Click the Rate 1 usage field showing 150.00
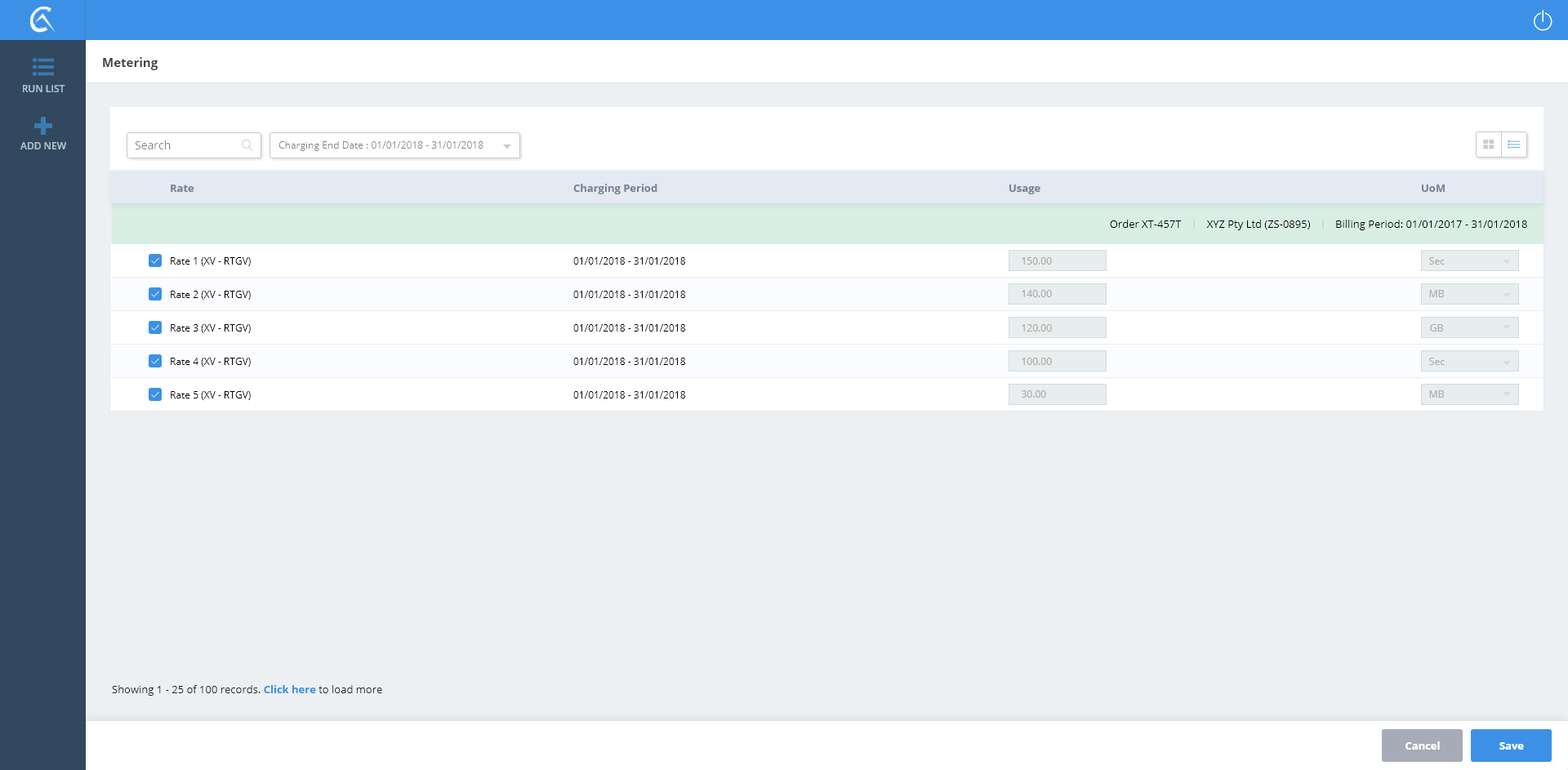1568x770 pixels. tap(1056, 260)
